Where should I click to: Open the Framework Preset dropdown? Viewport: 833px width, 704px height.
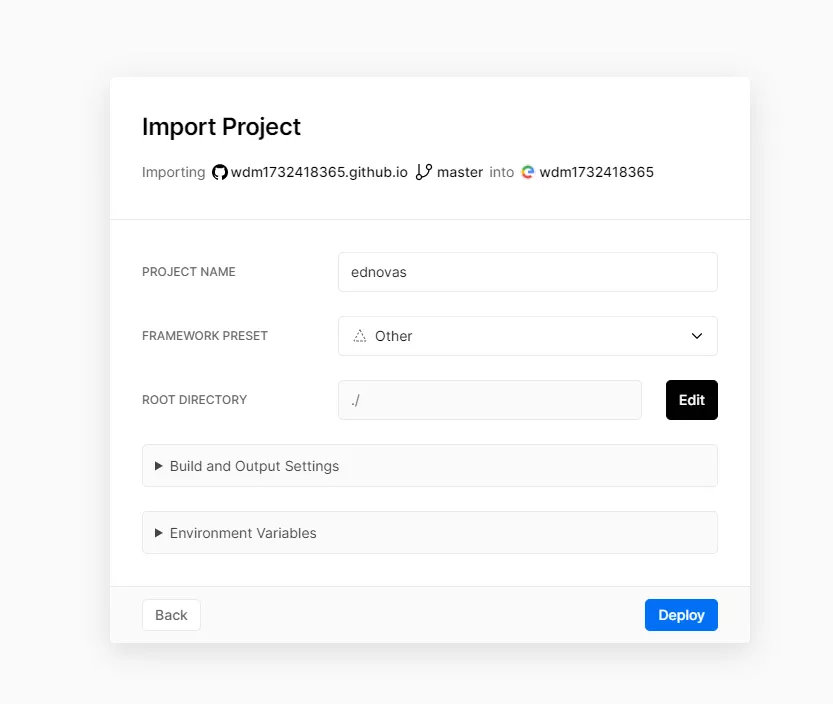coord(527,336)
